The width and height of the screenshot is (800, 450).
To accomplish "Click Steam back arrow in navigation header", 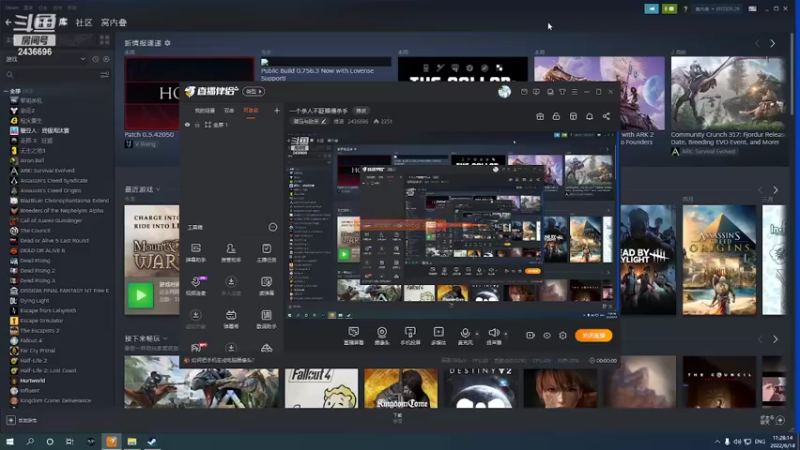I will [8, 22].
